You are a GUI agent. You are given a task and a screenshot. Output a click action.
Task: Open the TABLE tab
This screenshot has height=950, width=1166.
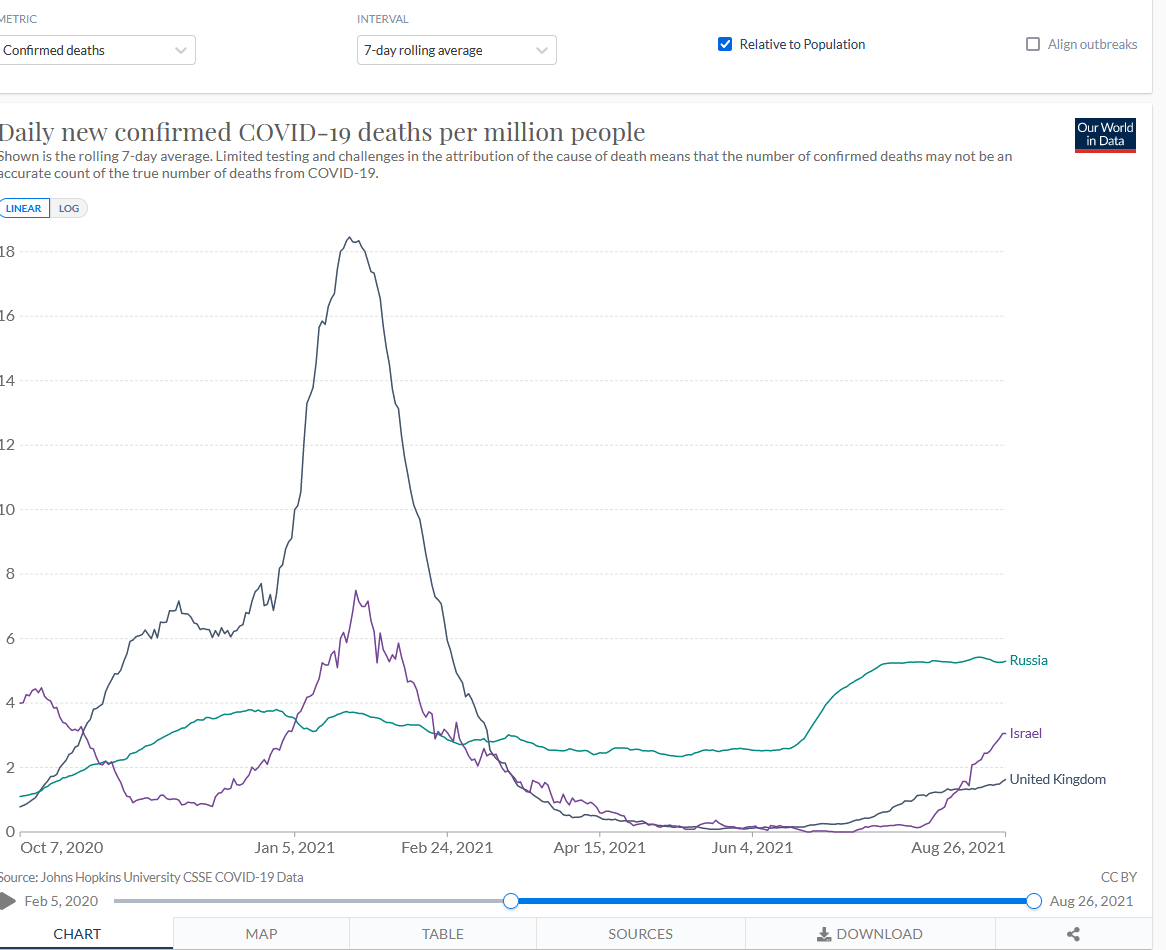(442, 934)
